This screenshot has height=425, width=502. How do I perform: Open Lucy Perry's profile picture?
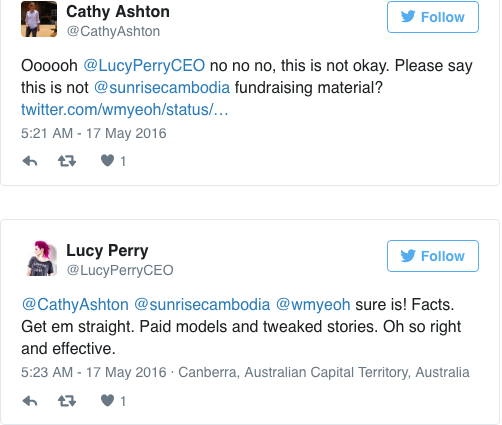coord(41,258)
